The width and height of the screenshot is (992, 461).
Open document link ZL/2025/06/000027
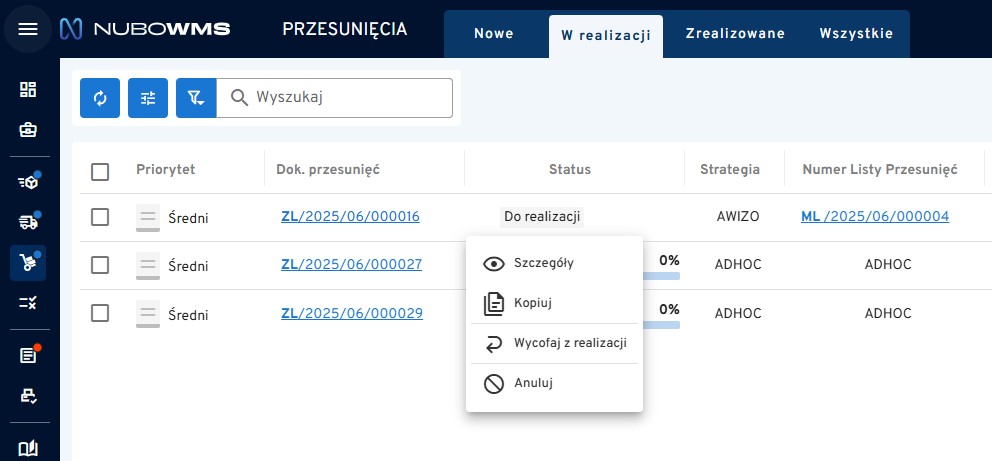351,265
